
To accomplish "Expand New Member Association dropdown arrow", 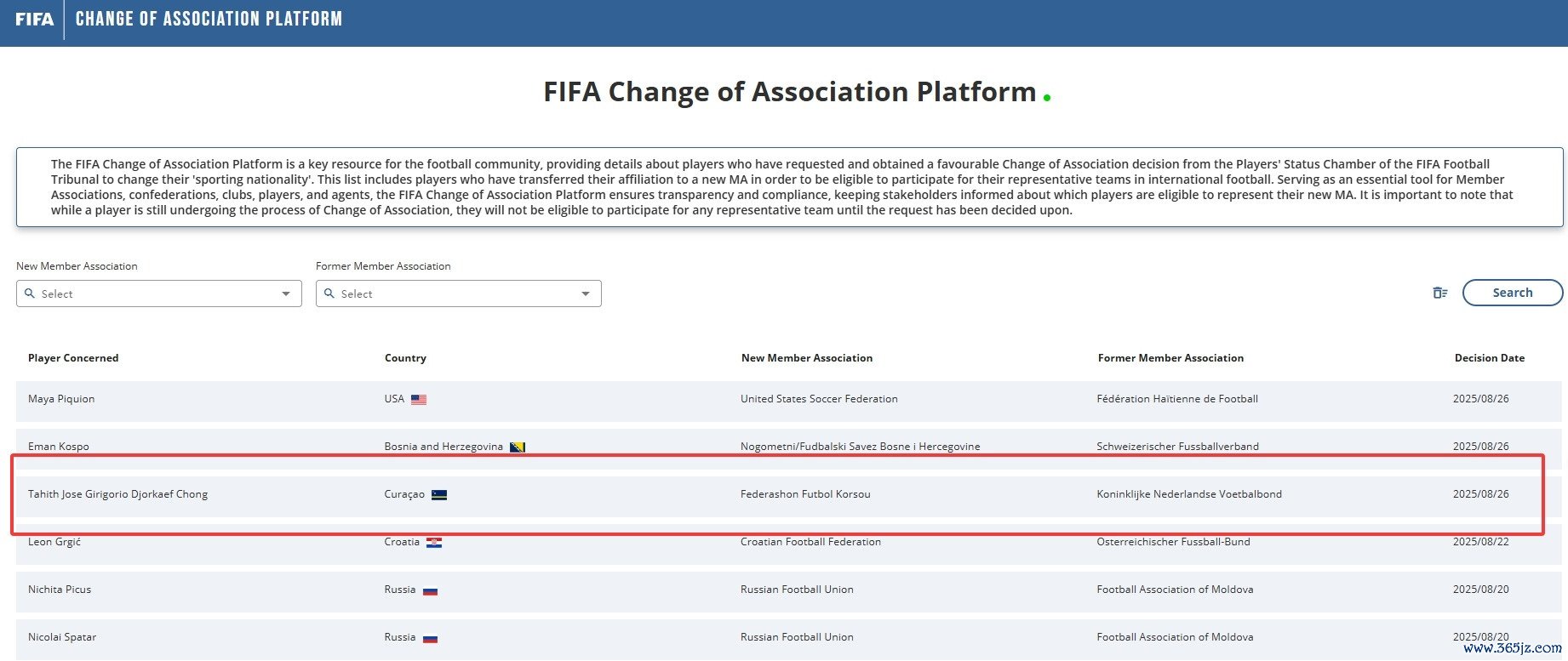I will [286, 293].
